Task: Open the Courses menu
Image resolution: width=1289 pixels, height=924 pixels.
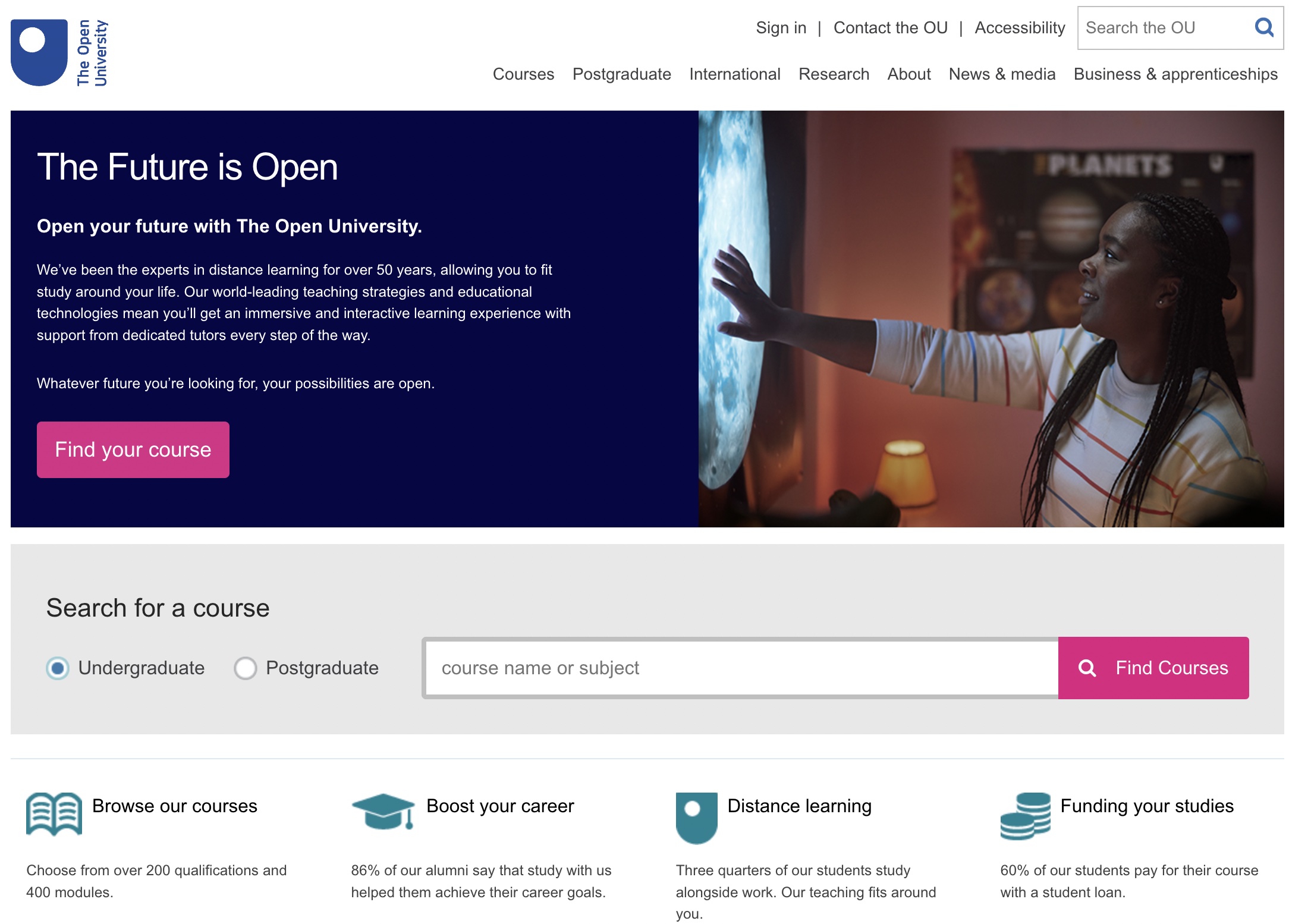Action: coord(523,74)
